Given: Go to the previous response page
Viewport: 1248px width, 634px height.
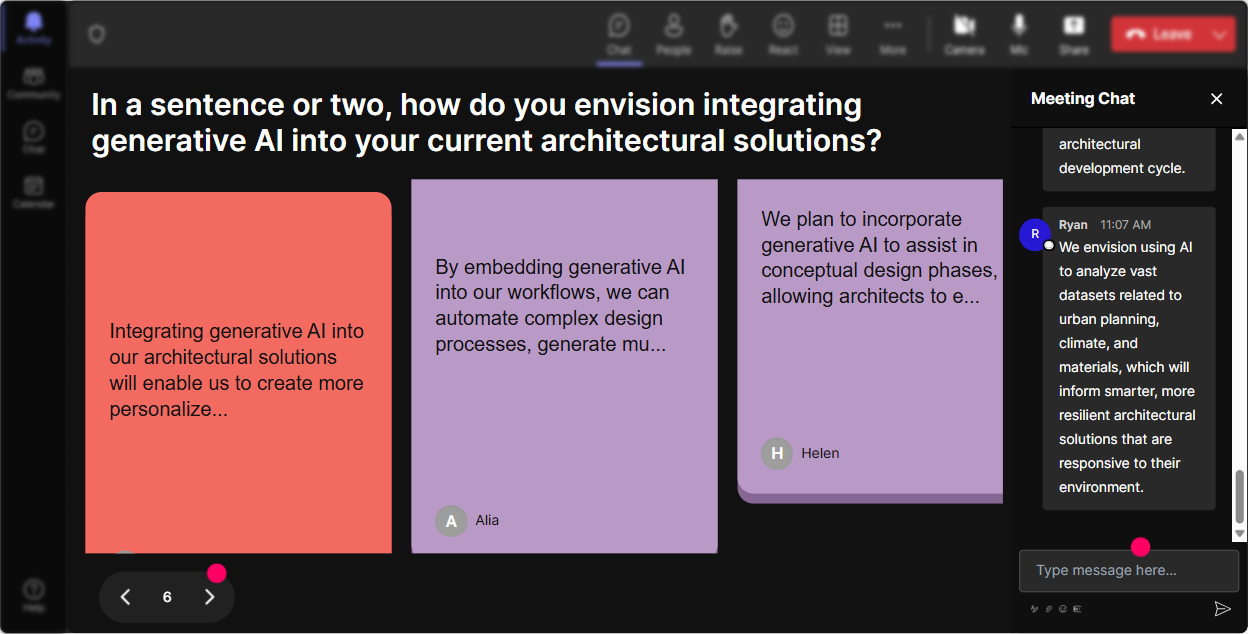Looking at the screenshot, I should pos(126,597).
